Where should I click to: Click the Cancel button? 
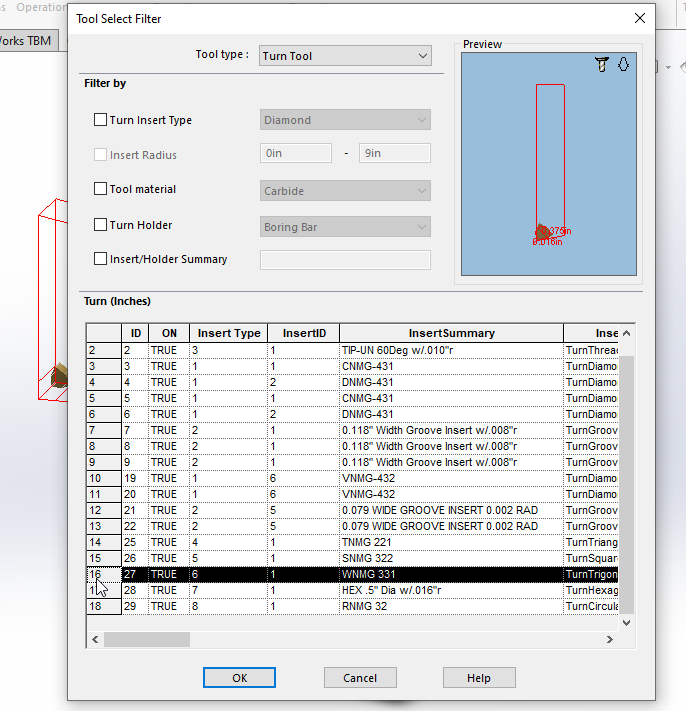tap(360, 677)
